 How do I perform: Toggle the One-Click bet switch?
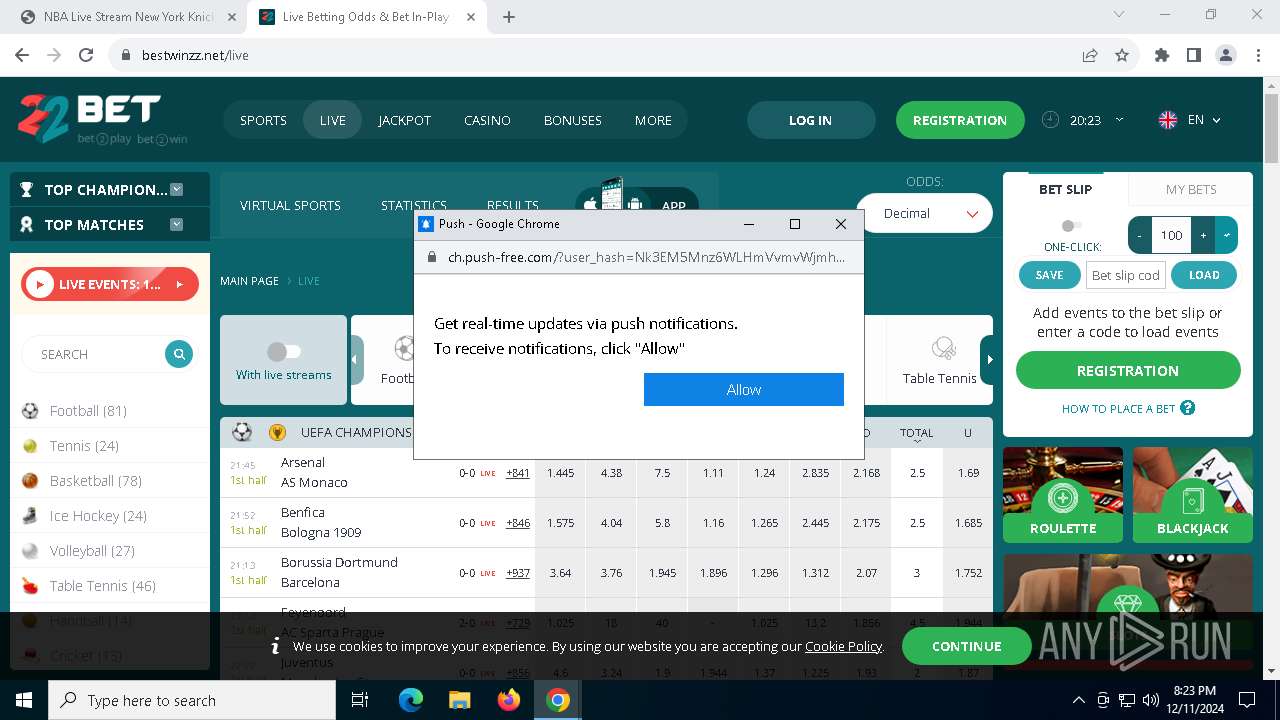[x=1072, y=226]
